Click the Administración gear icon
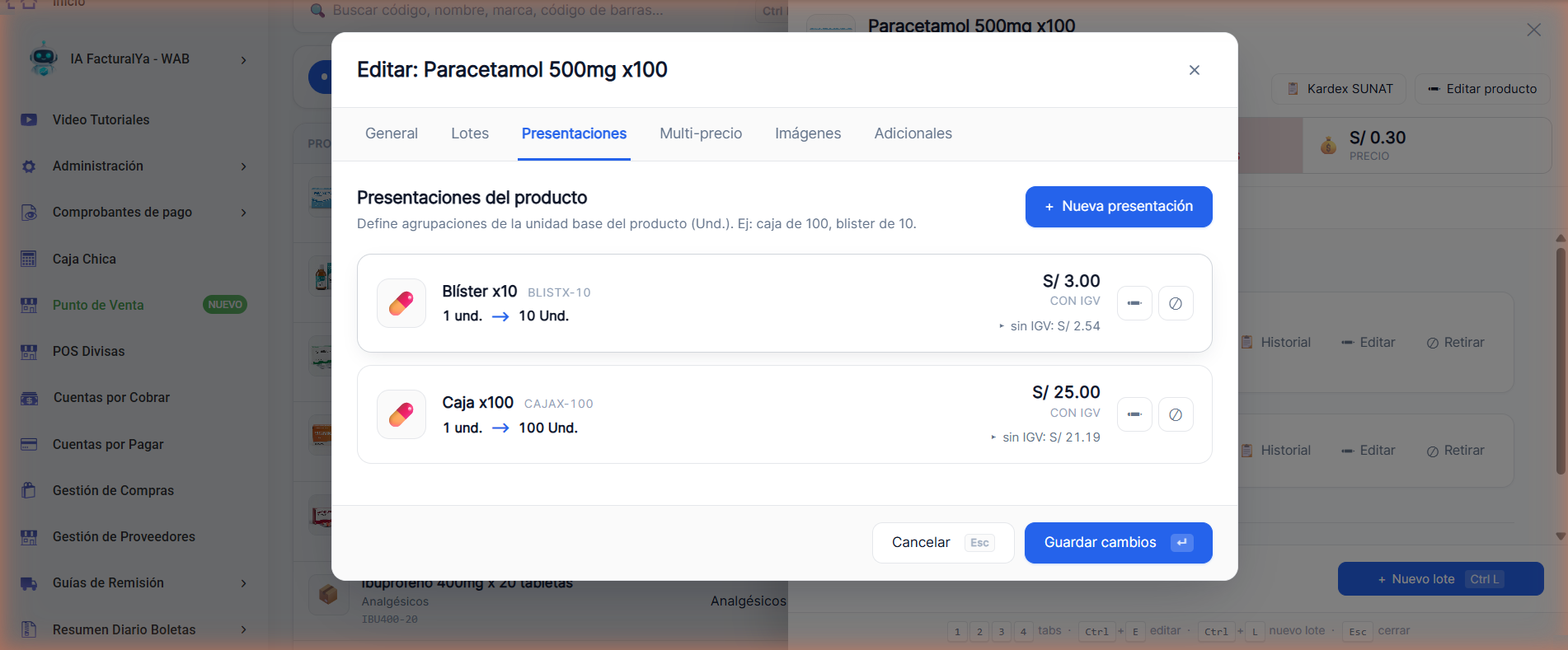 [x=29, y=166]
